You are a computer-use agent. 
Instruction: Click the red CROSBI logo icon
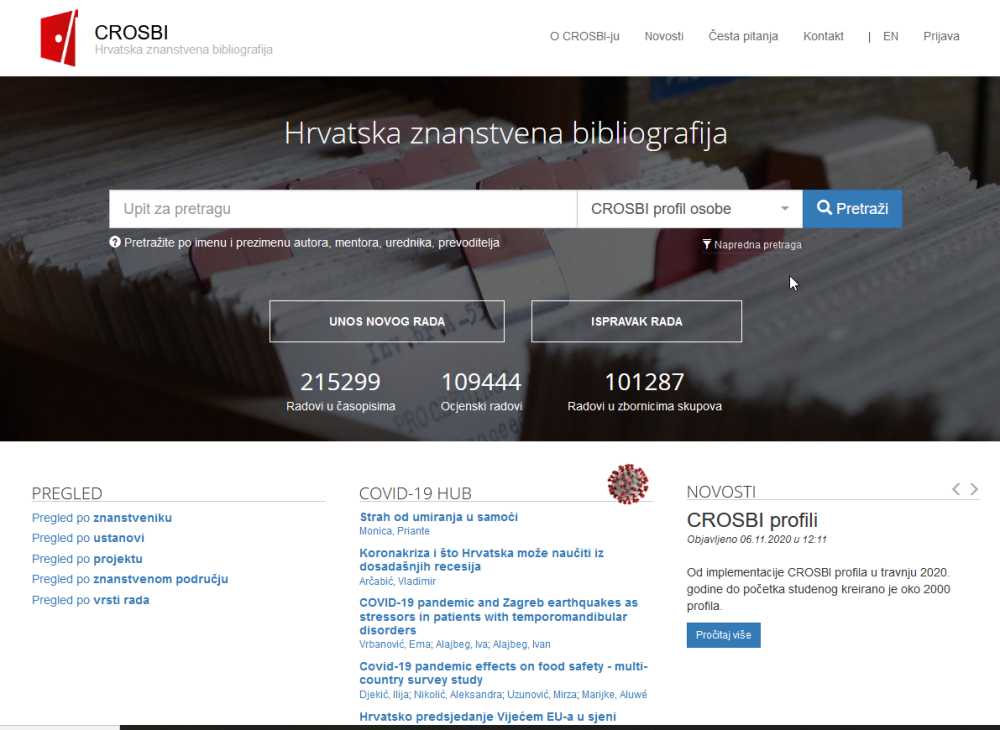click(59, 38)
